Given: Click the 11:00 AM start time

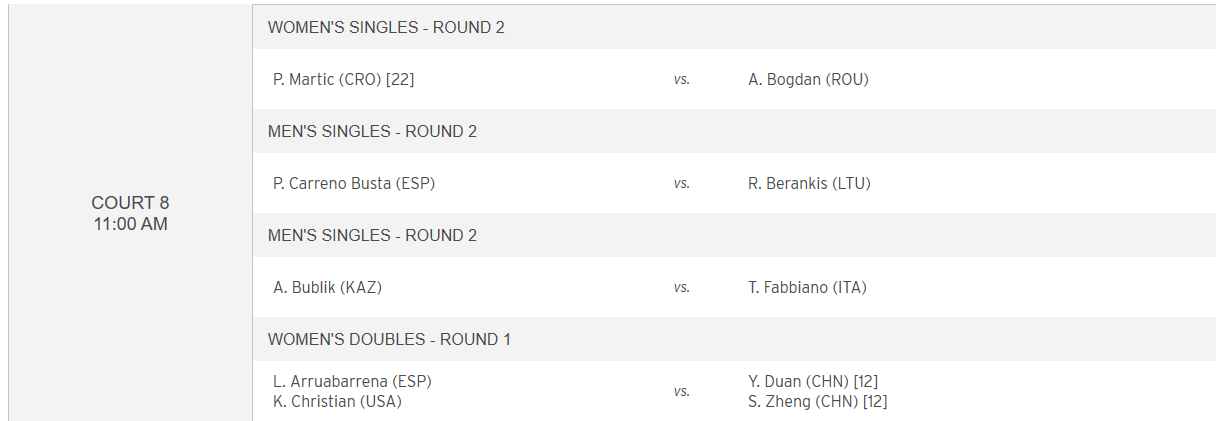Looking at the screenshot, I should click(130, 225).
